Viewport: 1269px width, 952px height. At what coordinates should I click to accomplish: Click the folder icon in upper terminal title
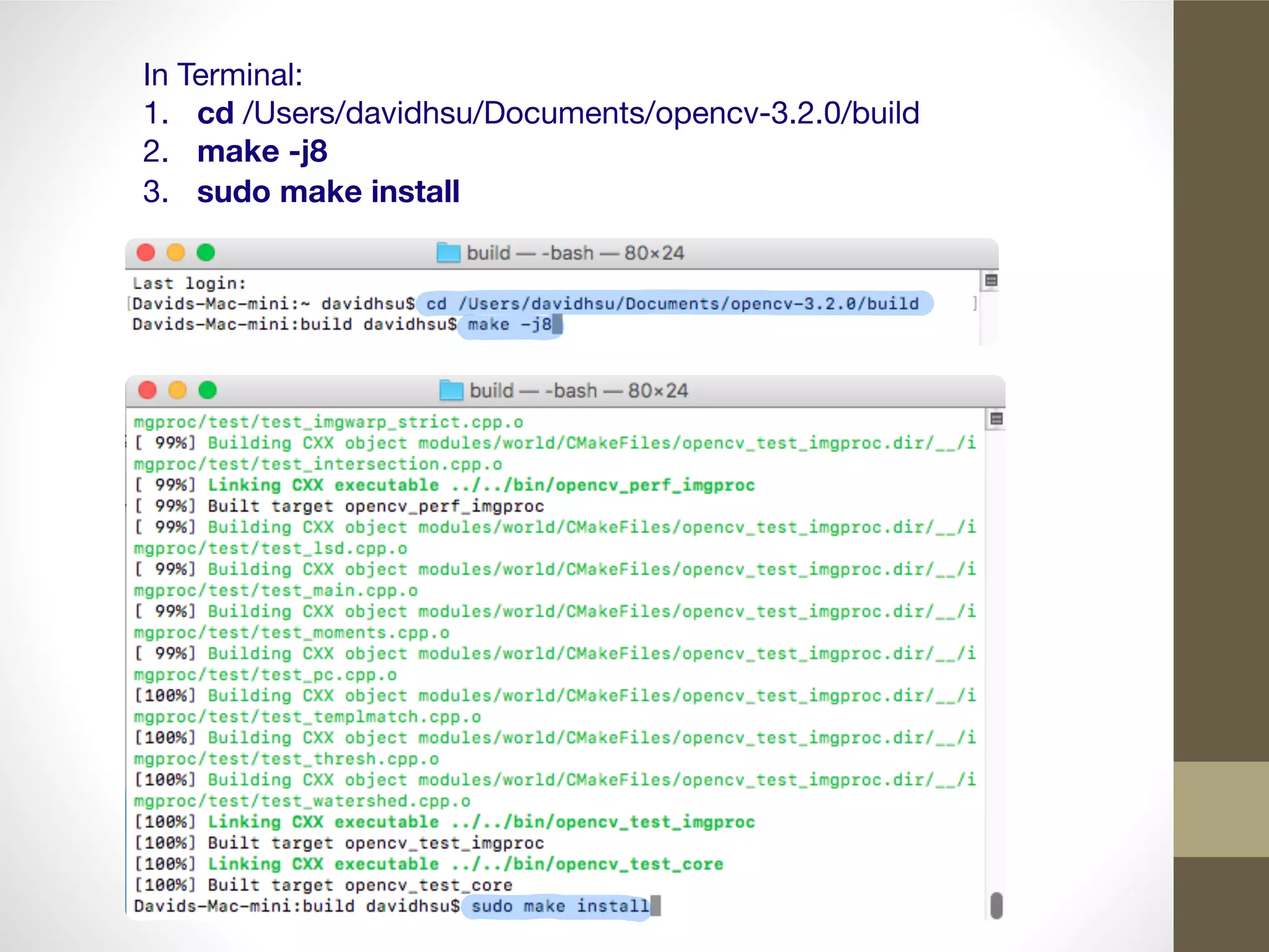click(448, 253)
